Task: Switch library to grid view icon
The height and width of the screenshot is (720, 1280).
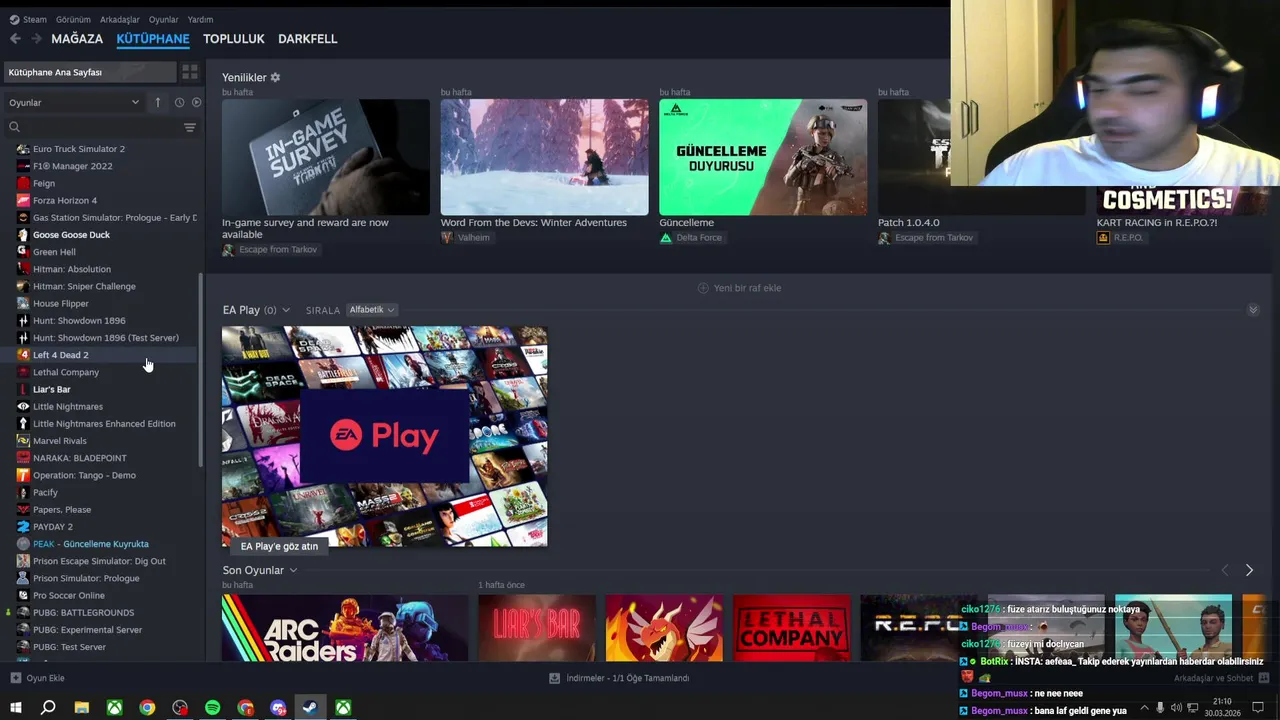Action: coord(189,72)
